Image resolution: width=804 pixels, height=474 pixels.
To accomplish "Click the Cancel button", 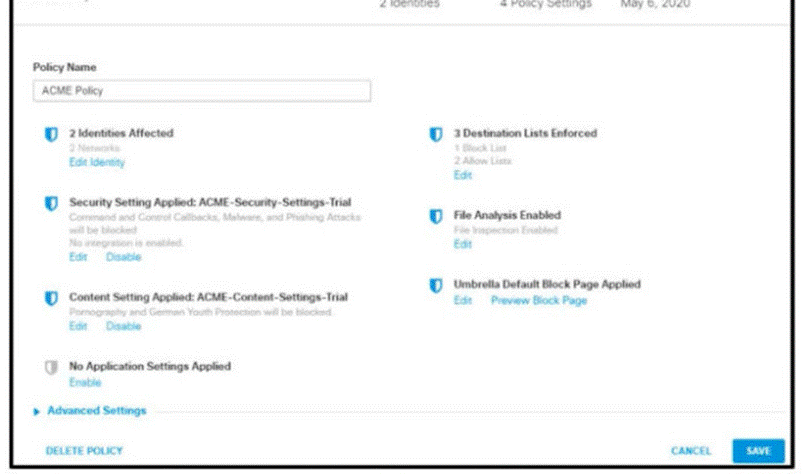I will pos(691,451).
